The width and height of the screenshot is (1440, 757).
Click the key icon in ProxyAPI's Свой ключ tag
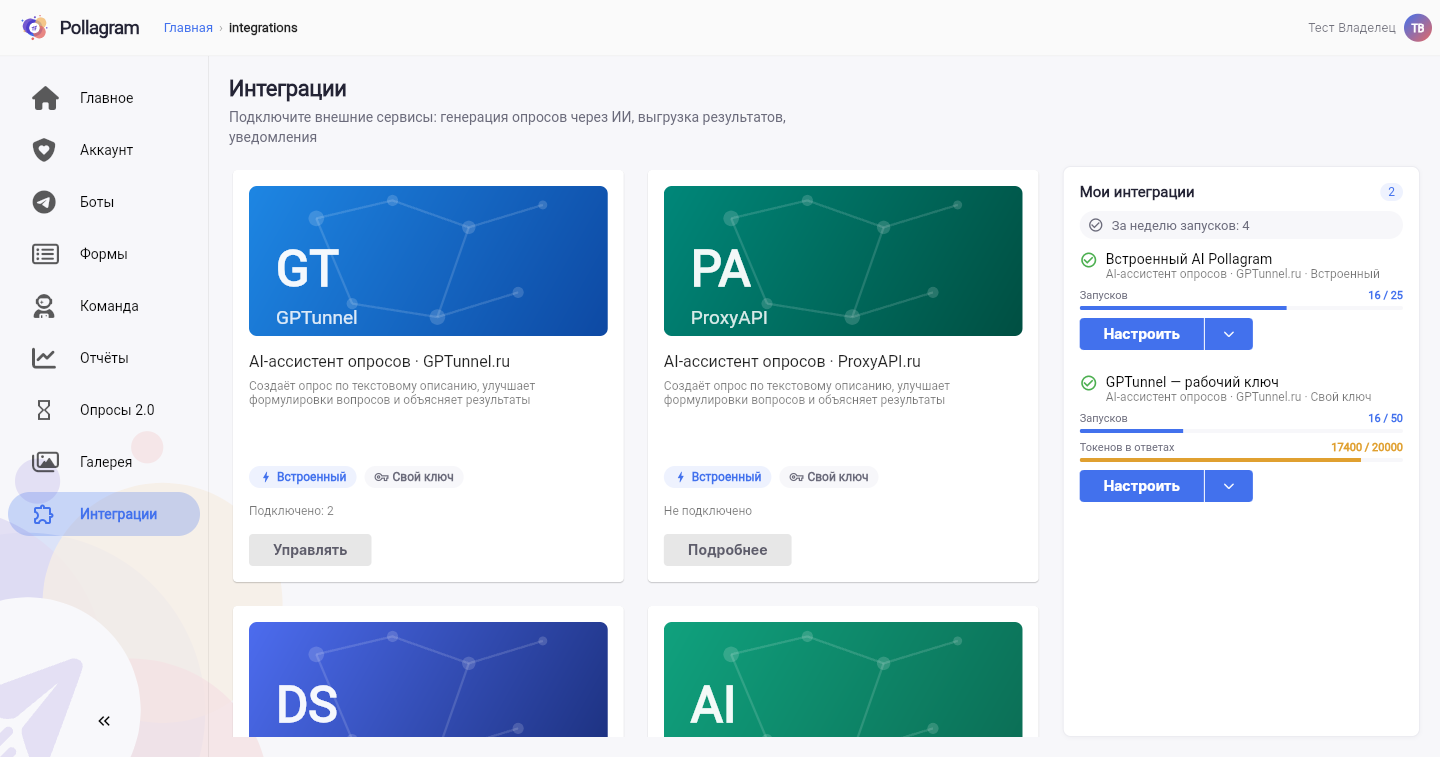796,478
